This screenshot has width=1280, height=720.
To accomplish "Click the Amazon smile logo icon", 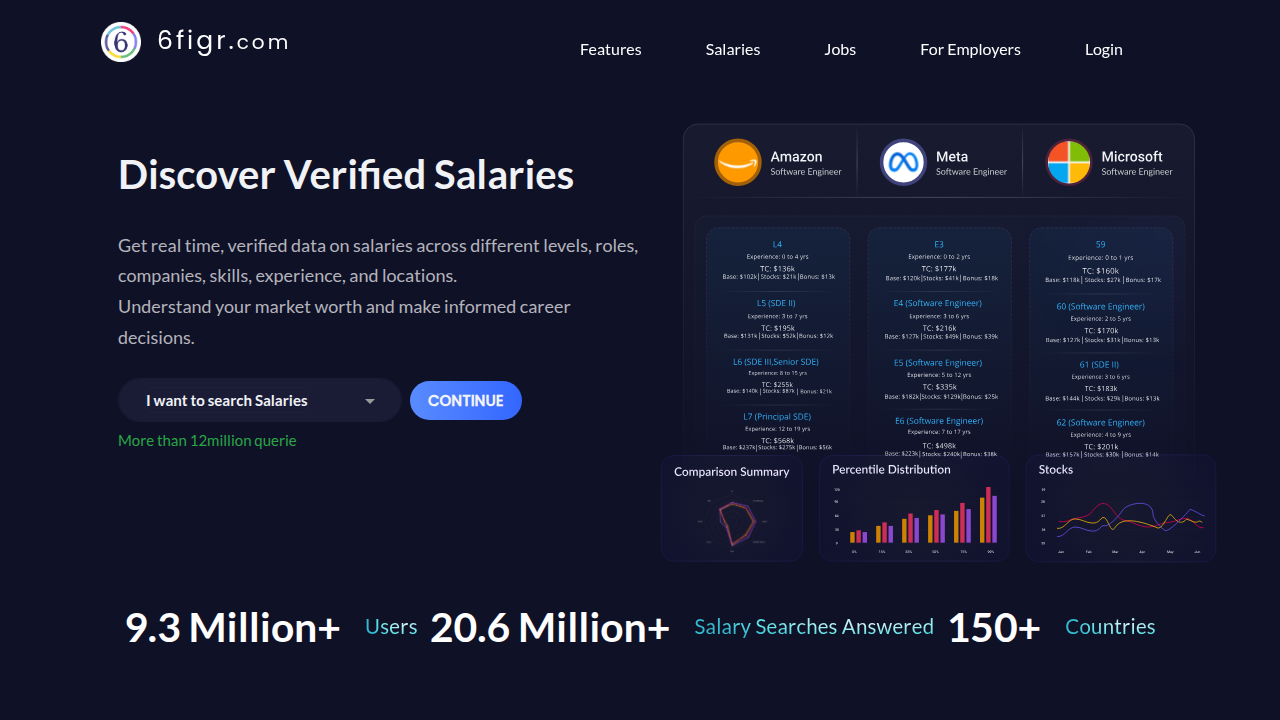I will (x=738, y=162).
